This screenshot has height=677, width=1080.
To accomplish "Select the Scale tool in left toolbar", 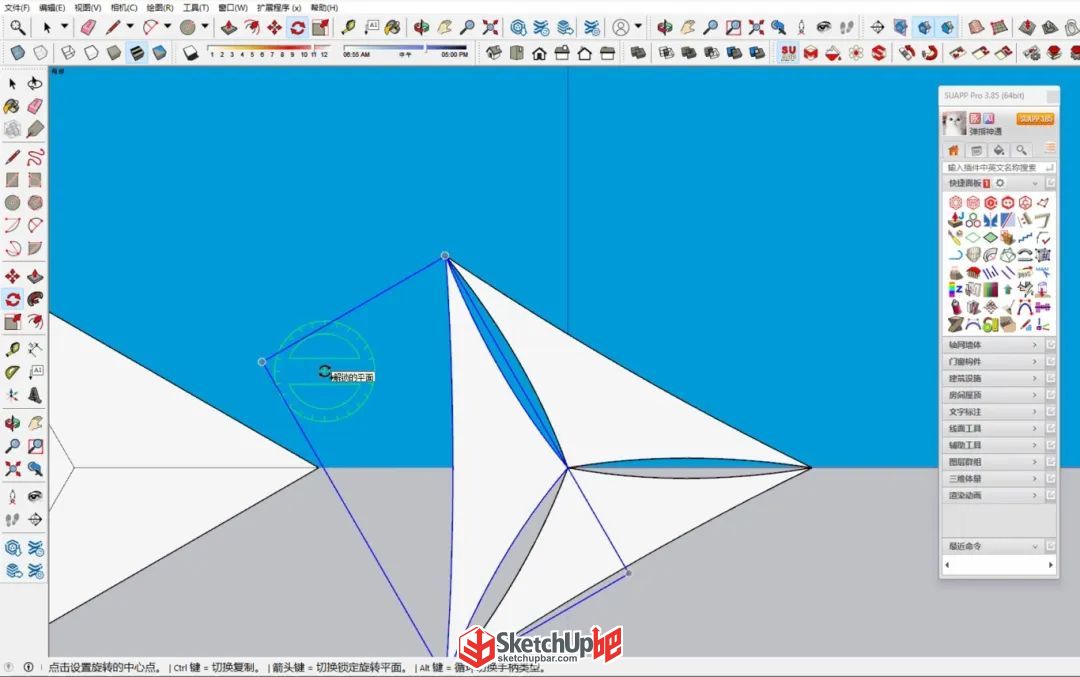I will point(12,322).
